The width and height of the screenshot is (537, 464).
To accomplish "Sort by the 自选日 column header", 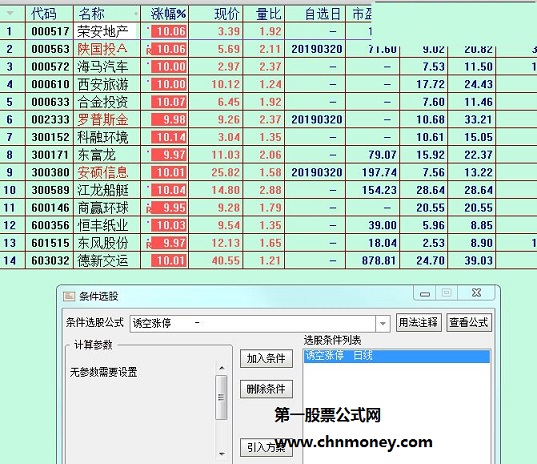I will (x=323, y=14).
